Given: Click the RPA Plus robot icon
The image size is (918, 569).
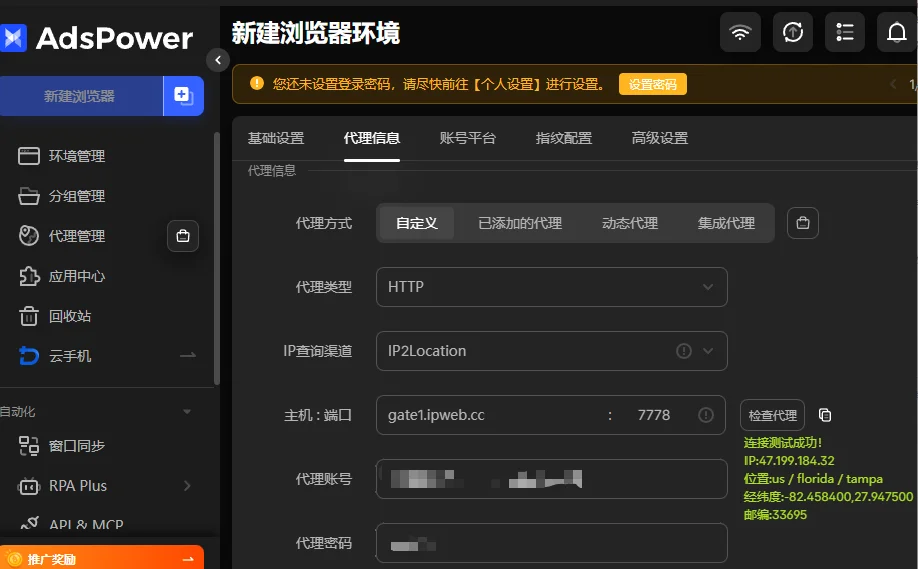Looking at the screenshot, I should pyautogui.click(x=29, y=486).
